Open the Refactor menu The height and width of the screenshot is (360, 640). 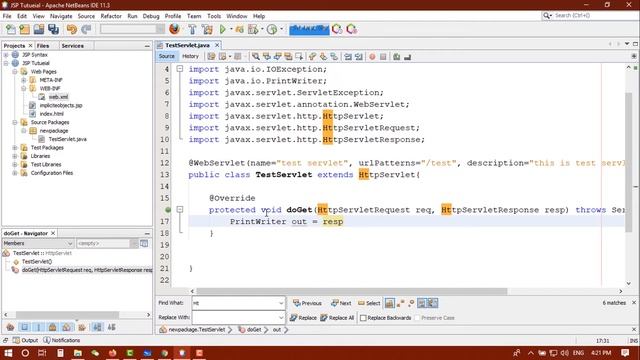[111, 16]
